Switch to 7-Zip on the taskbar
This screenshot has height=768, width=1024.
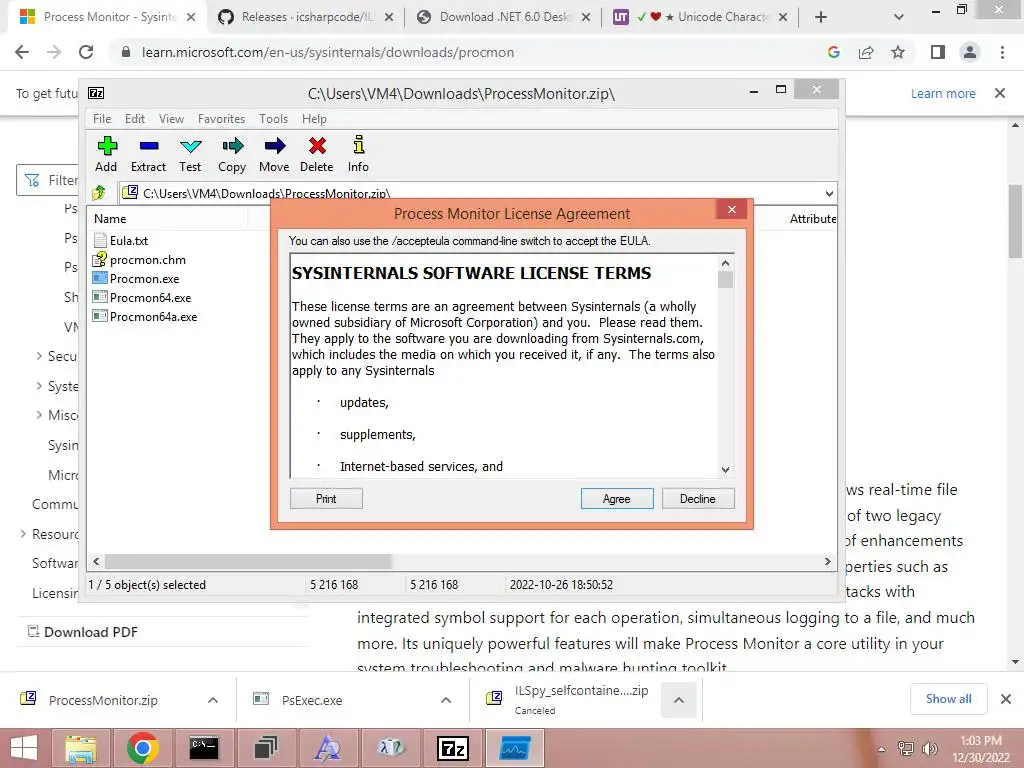click(x=453, y=748)
